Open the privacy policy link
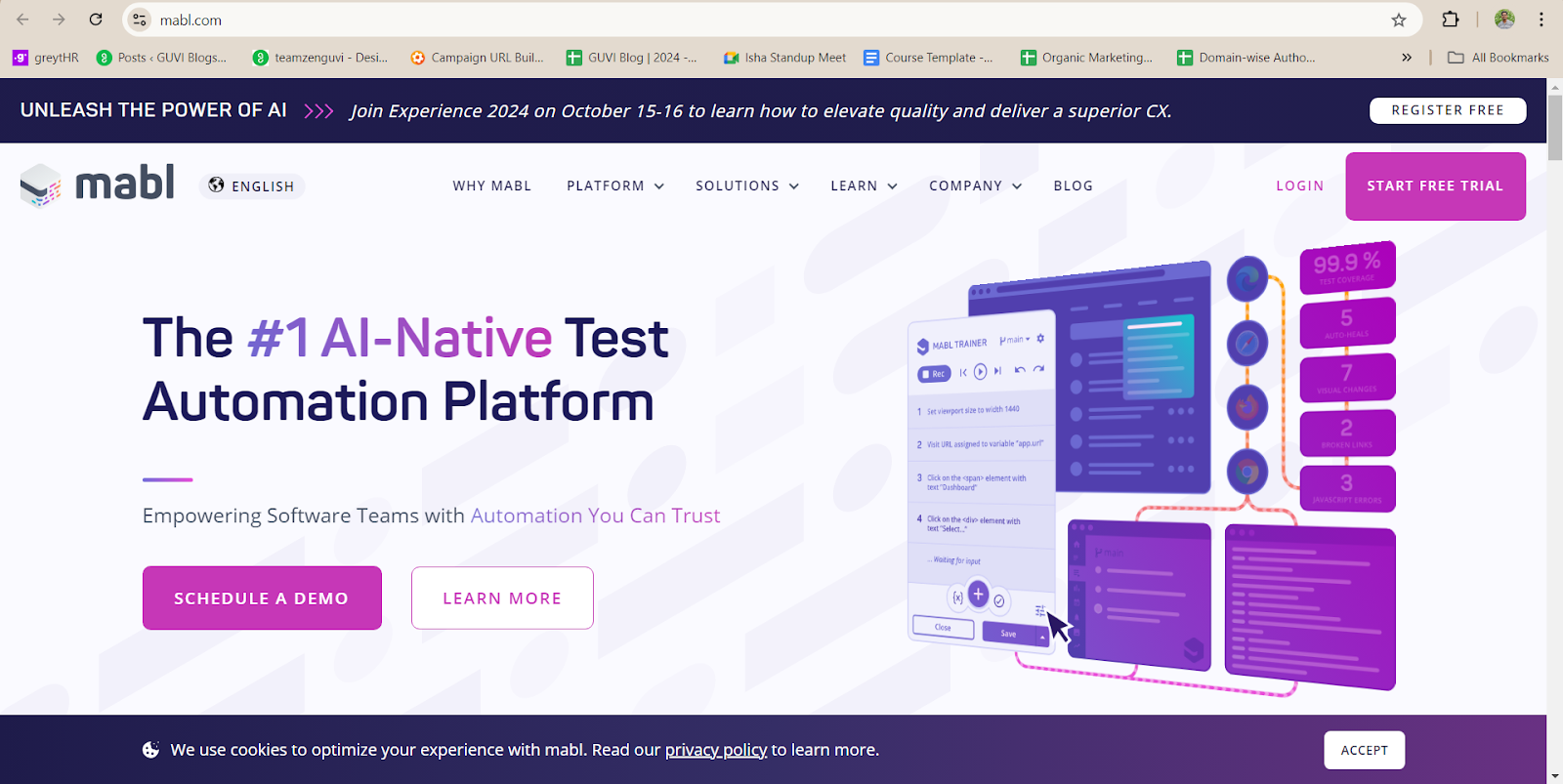Viewport: 1563px width, 784px height. pos(716,750)
